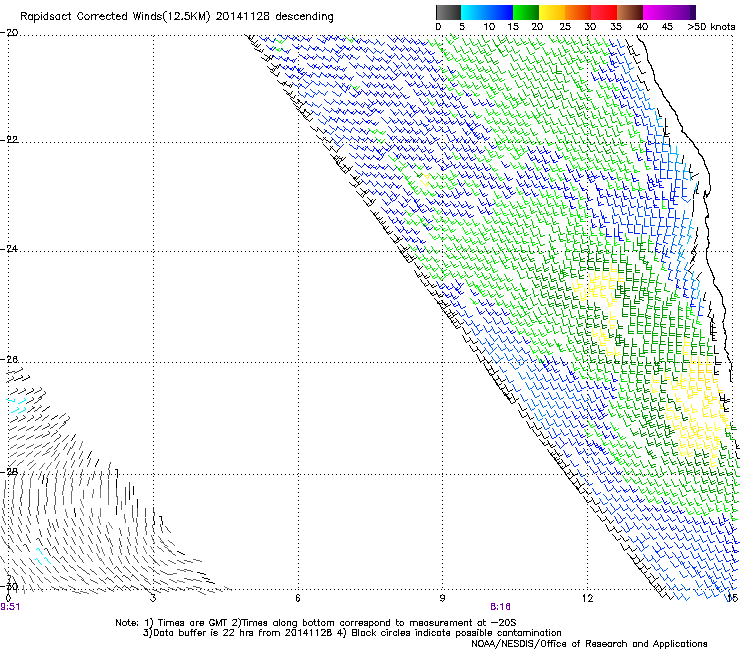Click the dark purple >50 knots swatch
Image resolution: width=740 pixels, height=650 pixels.
(x=692, y=12)
